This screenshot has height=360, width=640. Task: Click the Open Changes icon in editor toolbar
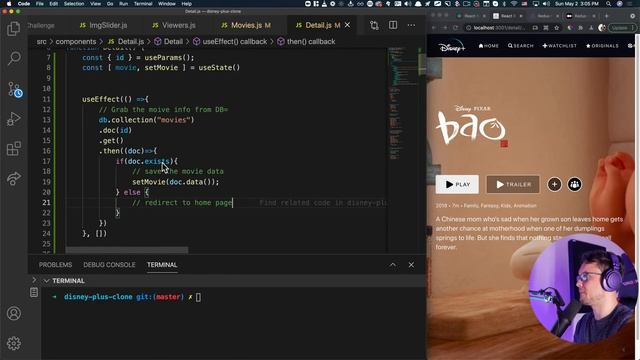pyautogui.click(x=374, y=25)
